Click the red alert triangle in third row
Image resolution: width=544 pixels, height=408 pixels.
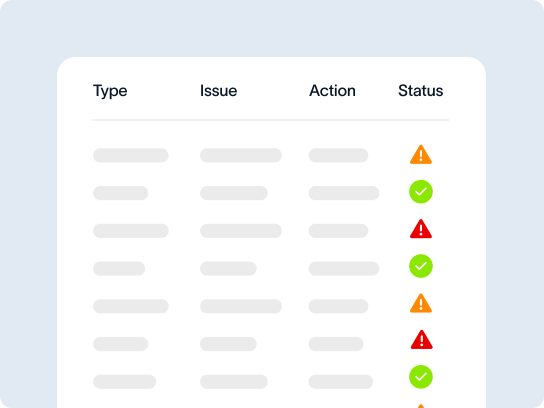click(421, 229)
